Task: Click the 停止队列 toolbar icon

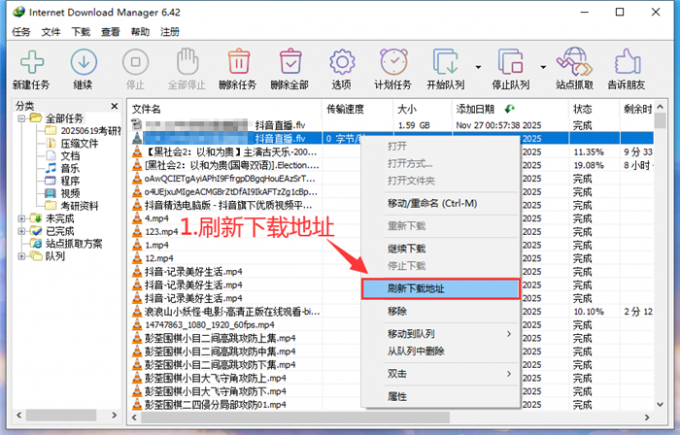Action: [510, 62]
